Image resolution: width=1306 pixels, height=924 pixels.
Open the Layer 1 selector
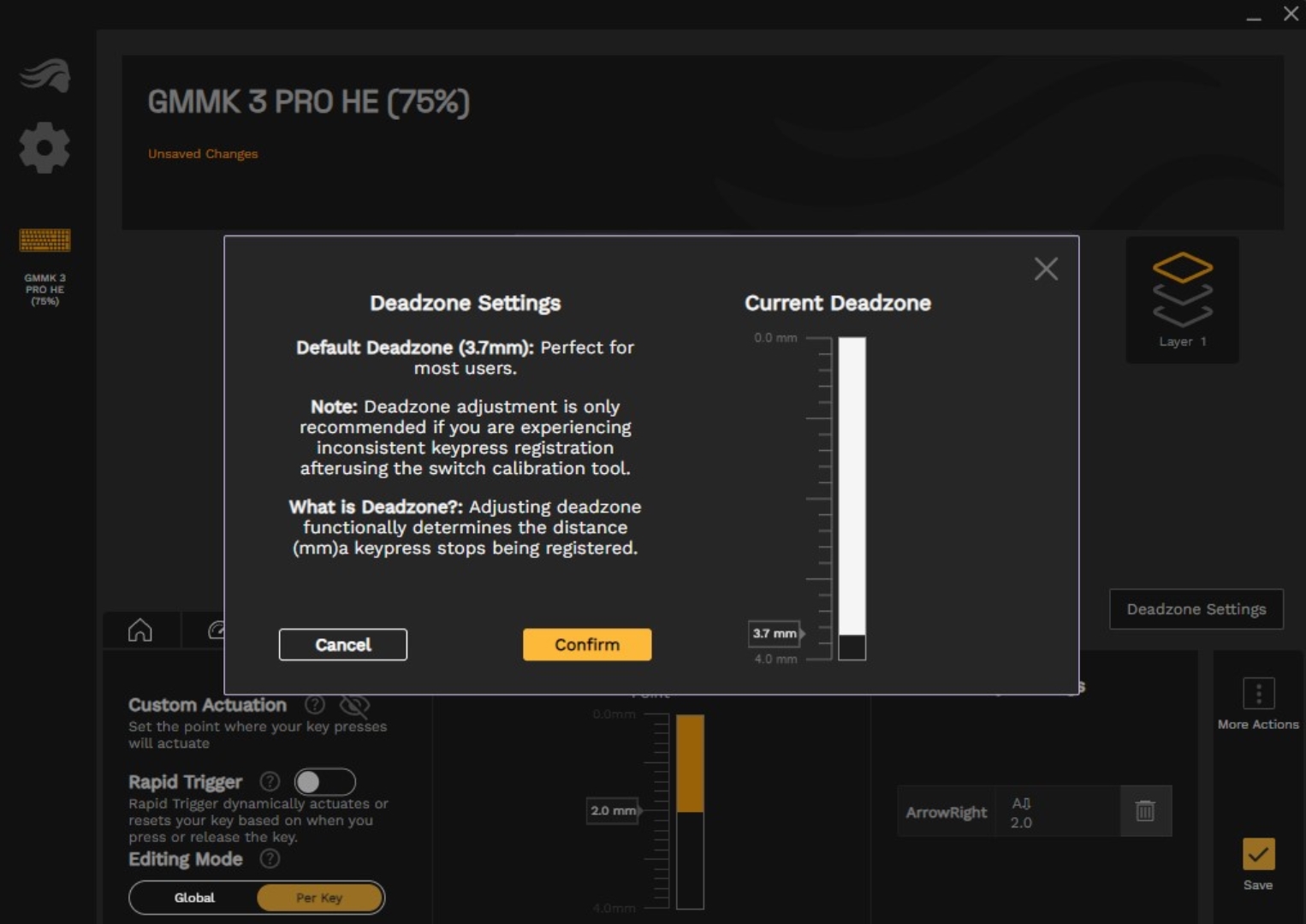(1182, 299)
